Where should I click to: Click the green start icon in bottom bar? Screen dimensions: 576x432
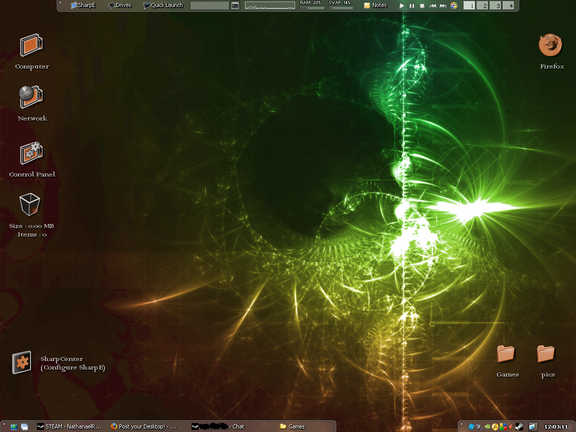[x=14, y=426]
